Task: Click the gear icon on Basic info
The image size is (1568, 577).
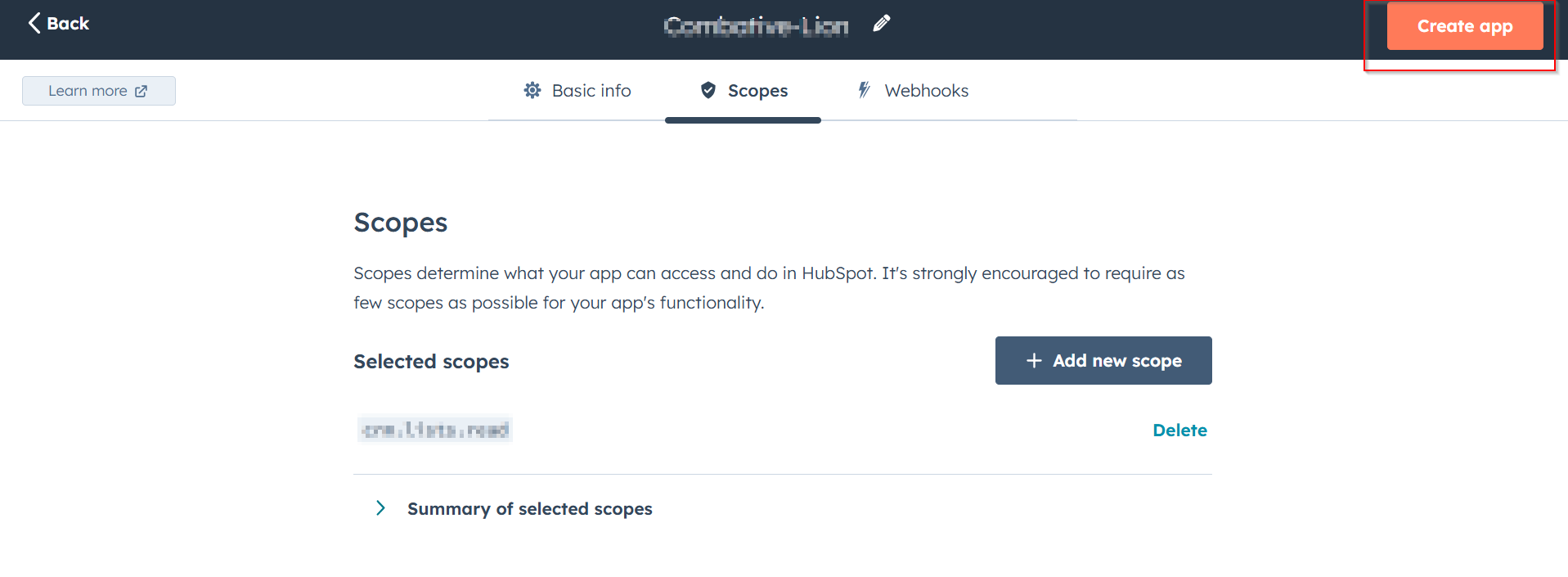Action: coord(532,90)
